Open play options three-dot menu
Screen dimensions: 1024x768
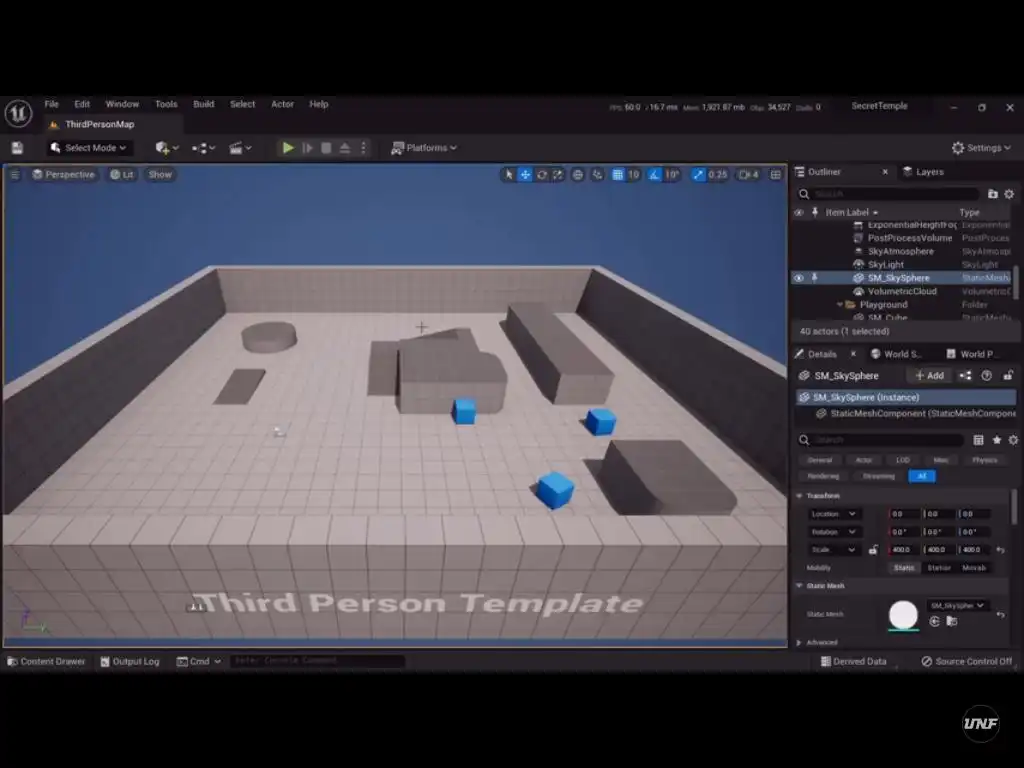tap(363, 148)
